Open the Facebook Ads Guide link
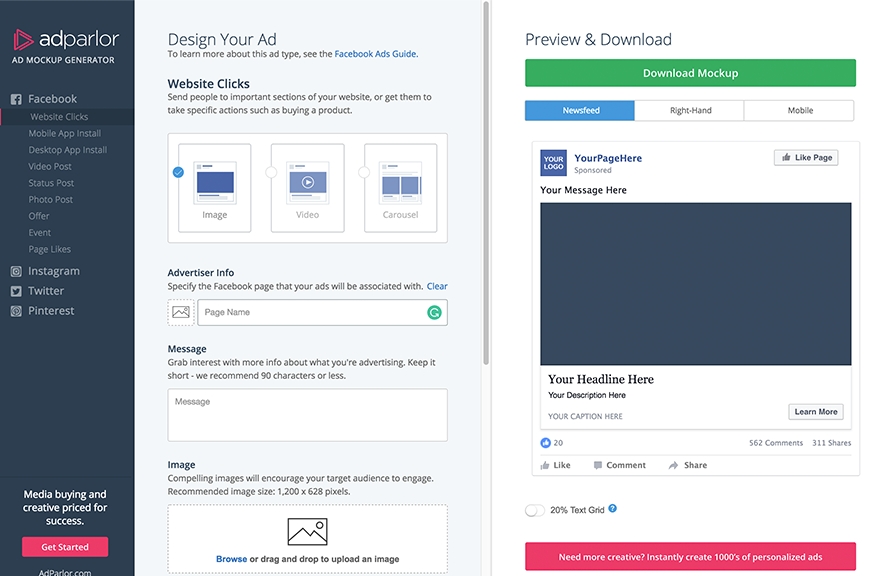This screenshot has height=576, width=883. [375, 54]
